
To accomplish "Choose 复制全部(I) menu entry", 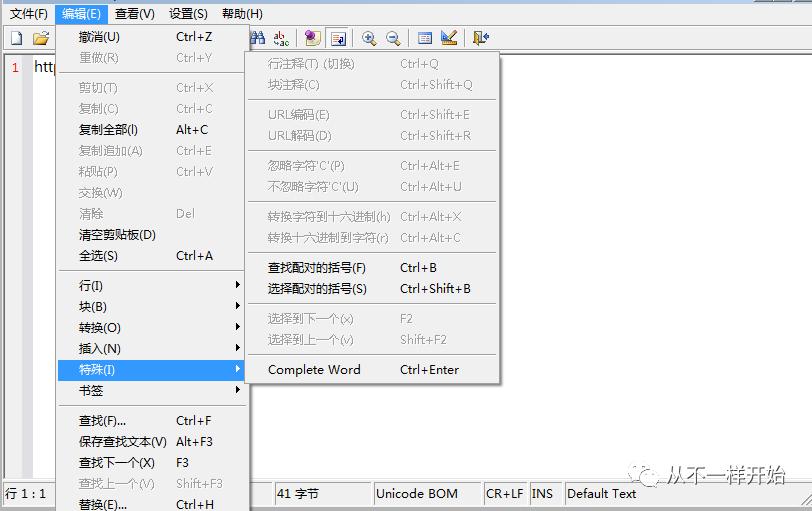I will click(x=151, y=130).
